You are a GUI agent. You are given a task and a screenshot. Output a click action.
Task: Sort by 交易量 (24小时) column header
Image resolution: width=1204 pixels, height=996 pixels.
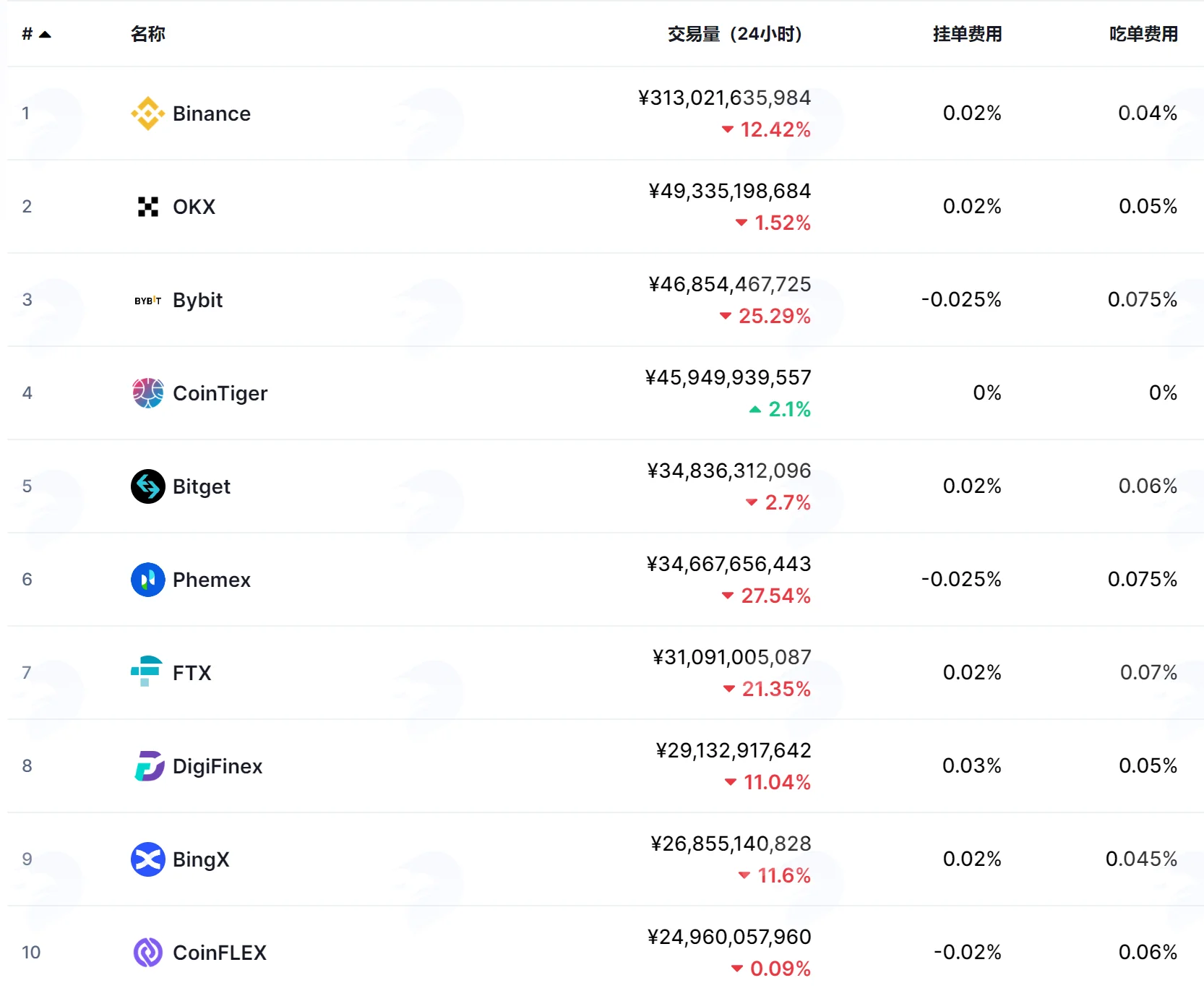point(735,34)
